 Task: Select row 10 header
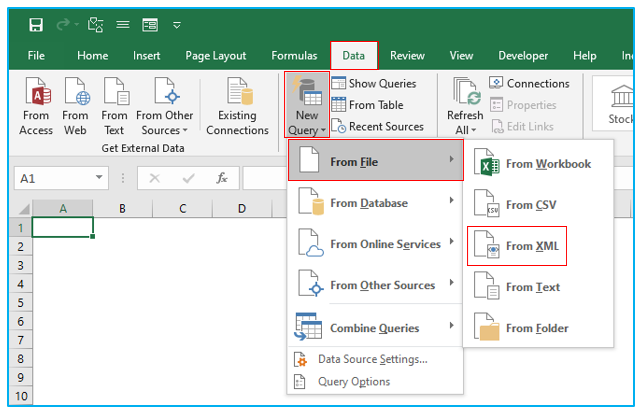point(21,396)
